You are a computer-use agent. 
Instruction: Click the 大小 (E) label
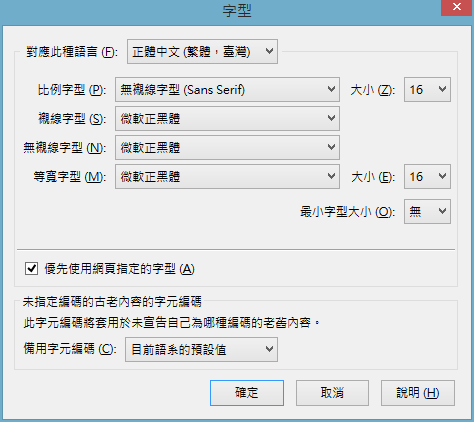click(x=373, y=177)
